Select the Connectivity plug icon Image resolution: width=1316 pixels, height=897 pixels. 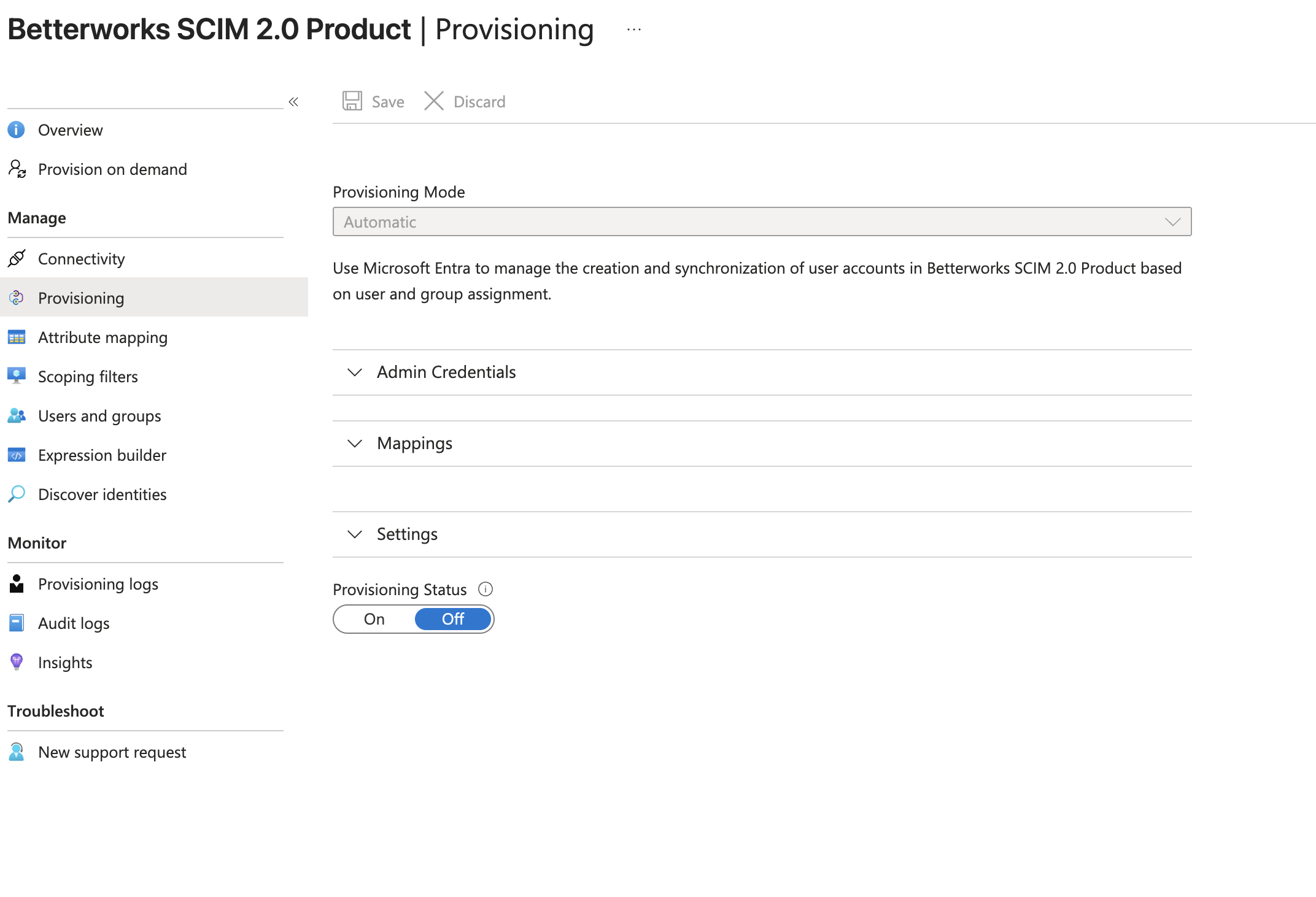pyautogui.click(x=17, y=258)
